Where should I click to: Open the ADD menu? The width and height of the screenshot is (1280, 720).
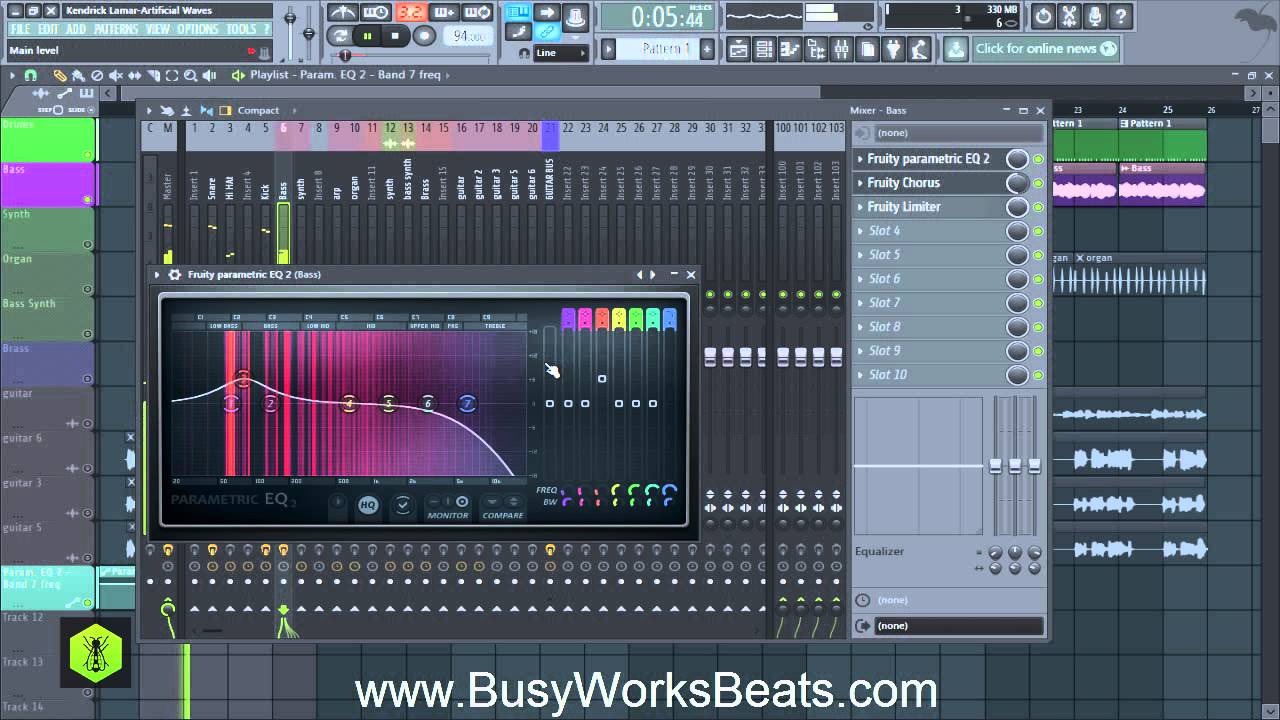tap(76, 29)
